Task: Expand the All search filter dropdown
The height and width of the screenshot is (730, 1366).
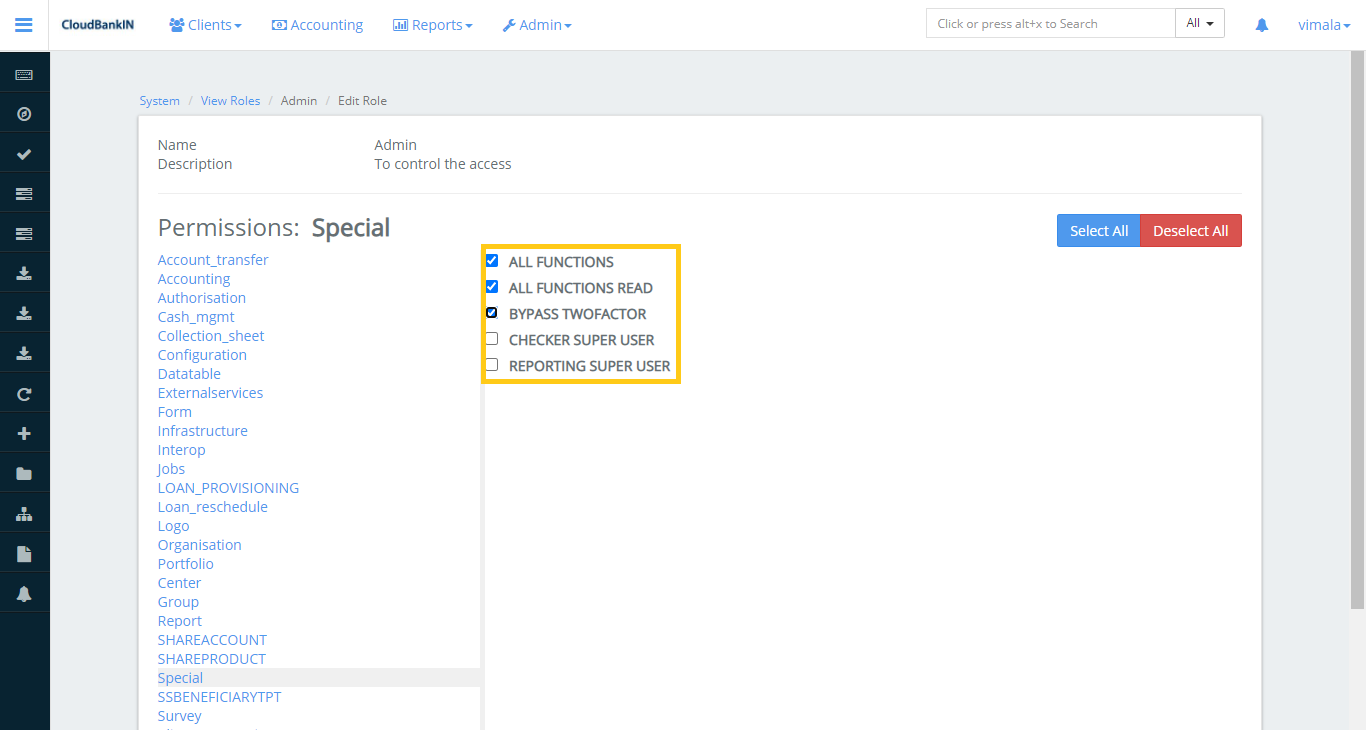Action: 1199,22
